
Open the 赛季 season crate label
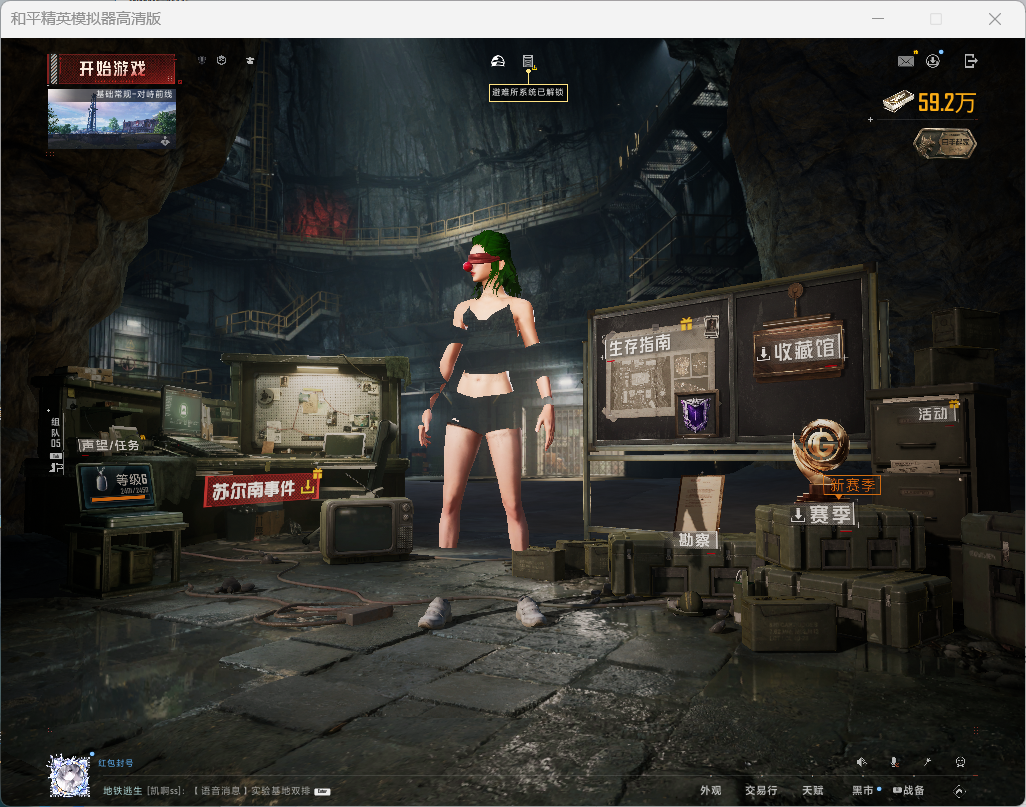click(823, 514)
